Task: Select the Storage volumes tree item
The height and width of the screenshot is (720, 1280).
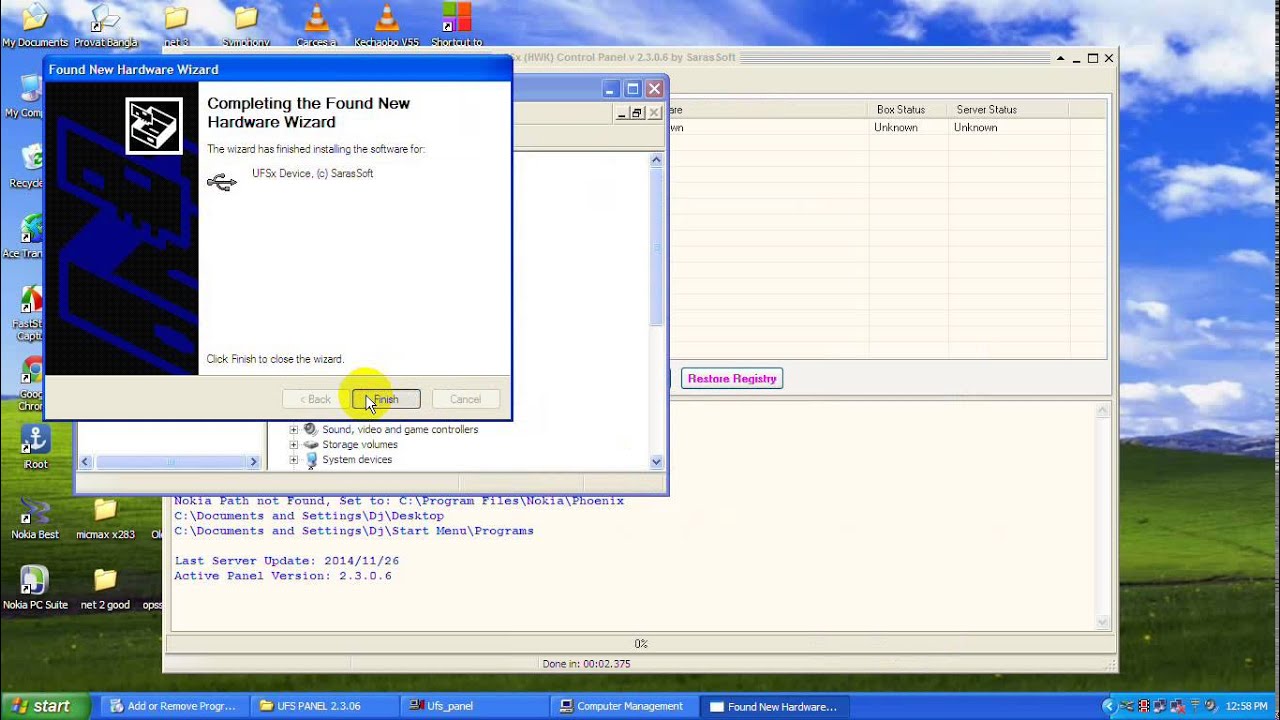Action: pyautogui.click(x=359, y=444)
